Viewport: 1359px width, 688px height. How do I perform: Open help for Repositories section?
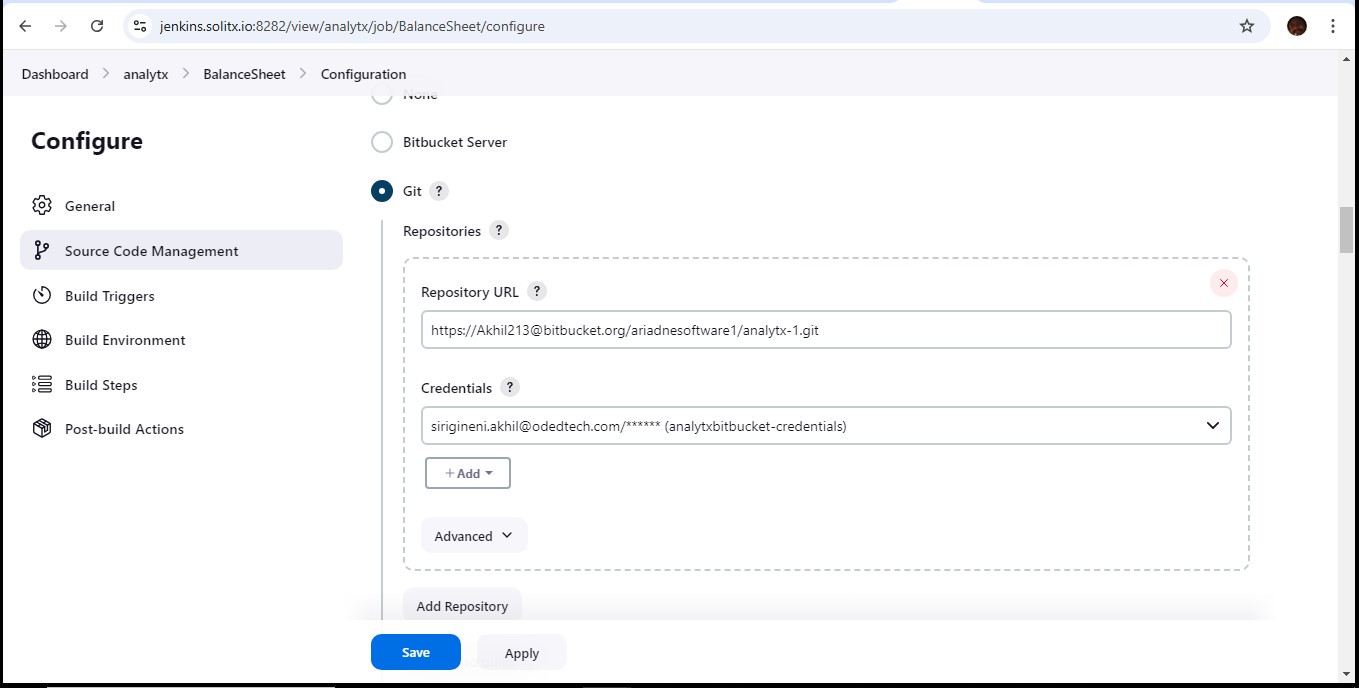click(x=499, y=230)
